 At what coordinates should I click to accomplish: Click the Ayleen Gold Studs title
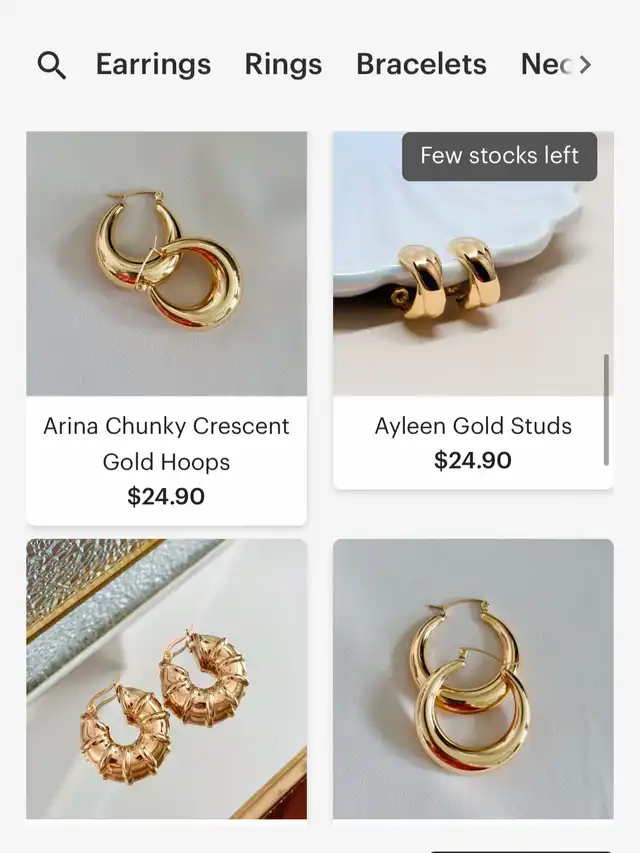coord(473,426)
